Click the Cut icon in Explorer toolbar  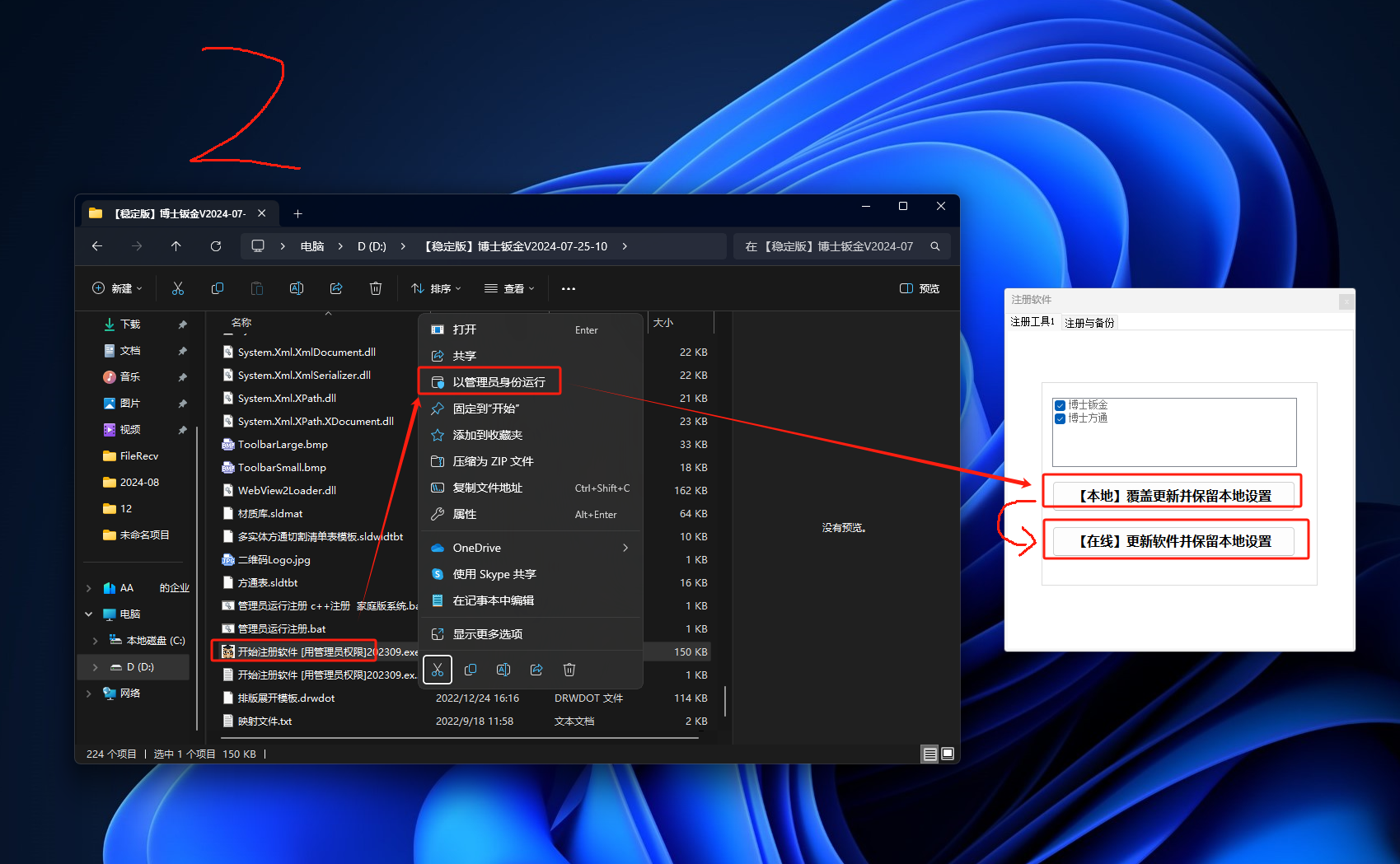[178, 288]
